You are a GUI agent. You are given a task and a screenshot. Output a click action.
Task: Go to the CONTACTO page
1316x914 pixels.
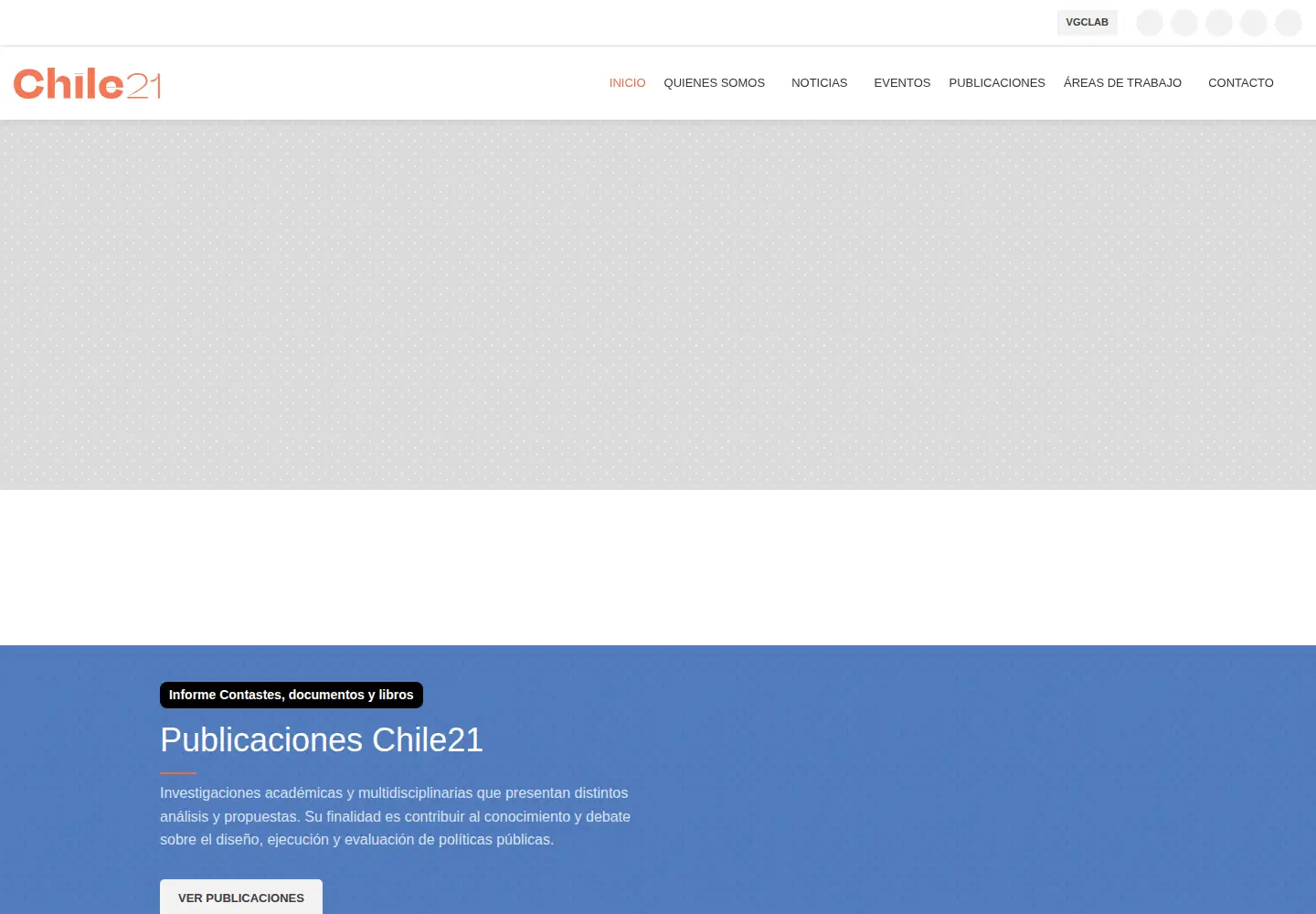point(1240,83)
